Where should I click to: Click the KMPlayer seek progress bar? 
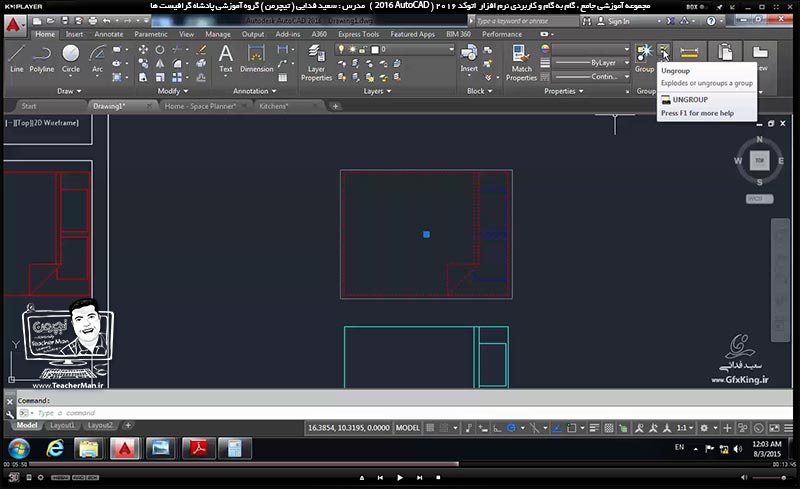(x=401, y=464)
